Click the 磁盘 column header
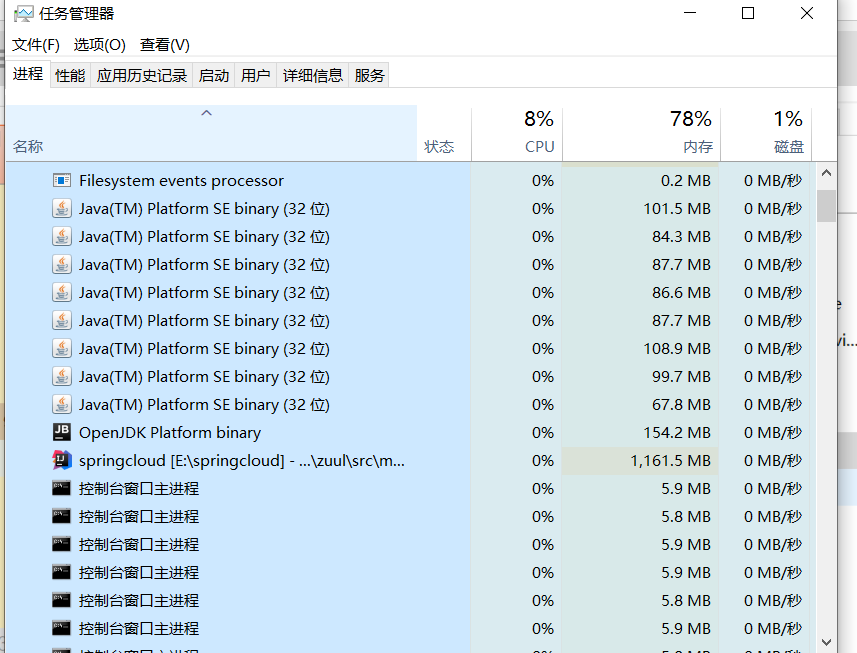Viewport: 857px width, 653px height. point(786,133)
